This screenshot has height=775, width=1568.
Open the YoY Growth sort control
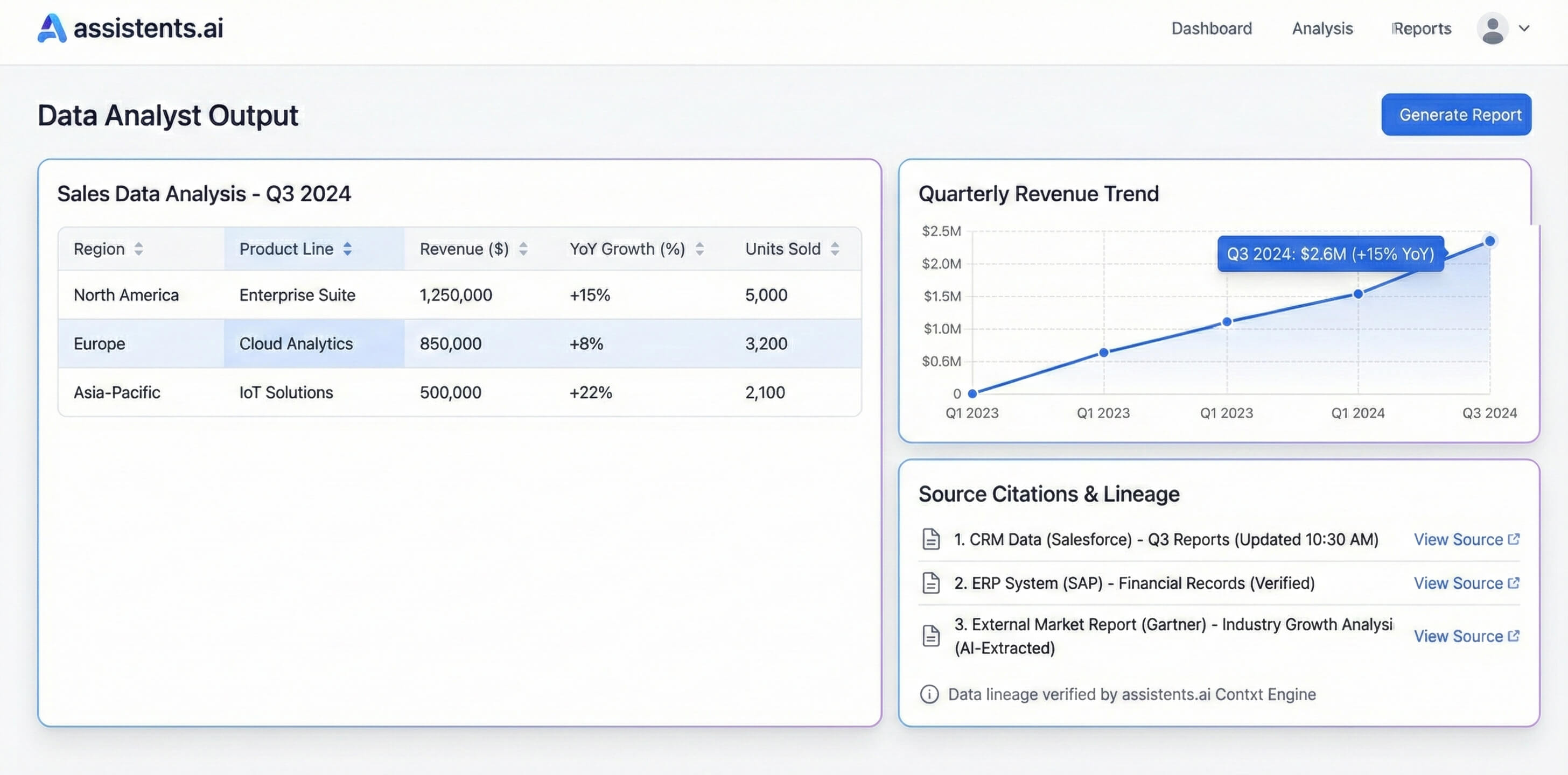(700, 248)
